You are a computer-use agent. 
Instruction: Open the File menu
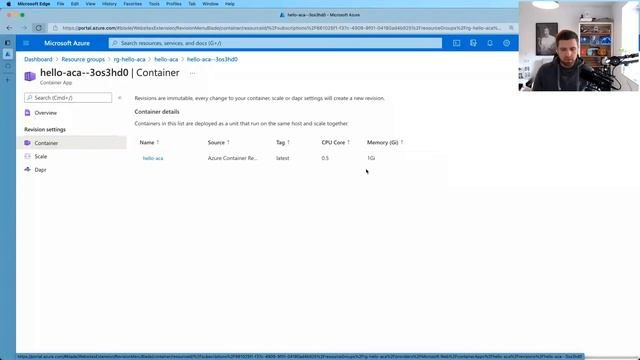point(60,4)
